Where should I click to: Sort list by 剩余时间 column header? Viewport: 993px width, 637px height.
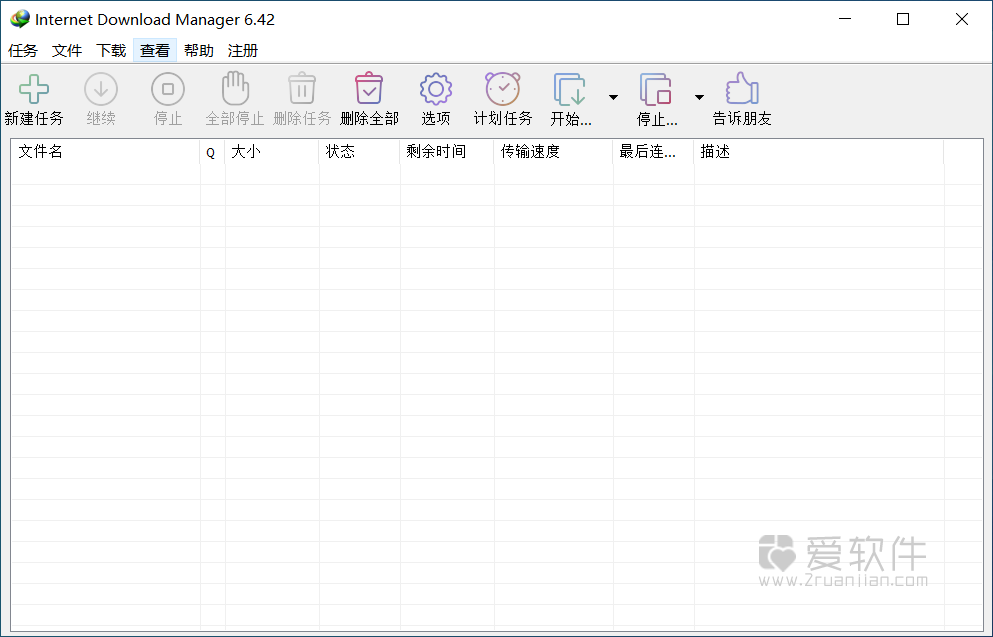click(x=446, y=152)
